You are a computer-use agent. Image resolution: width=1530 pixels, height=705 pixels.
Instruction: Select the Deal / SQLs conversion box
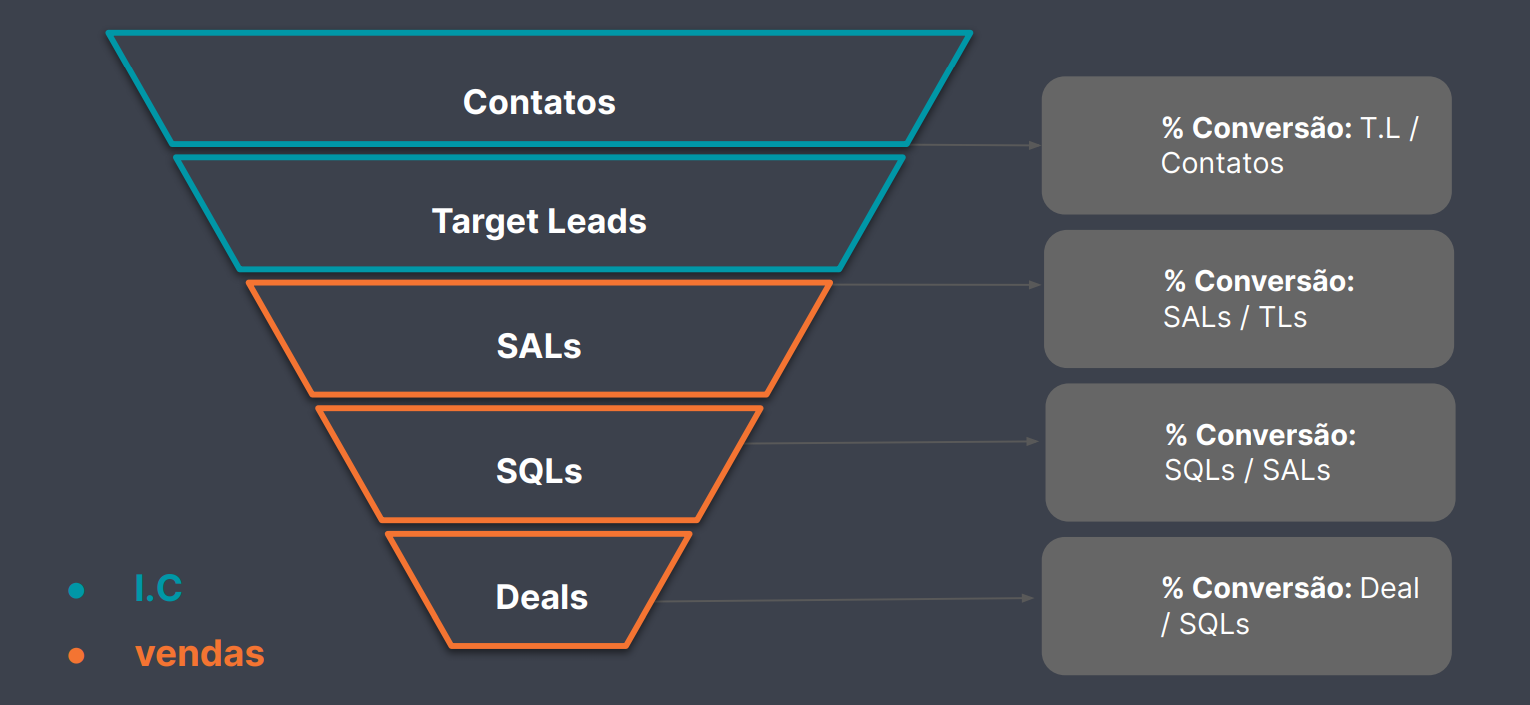(1246, 606)
